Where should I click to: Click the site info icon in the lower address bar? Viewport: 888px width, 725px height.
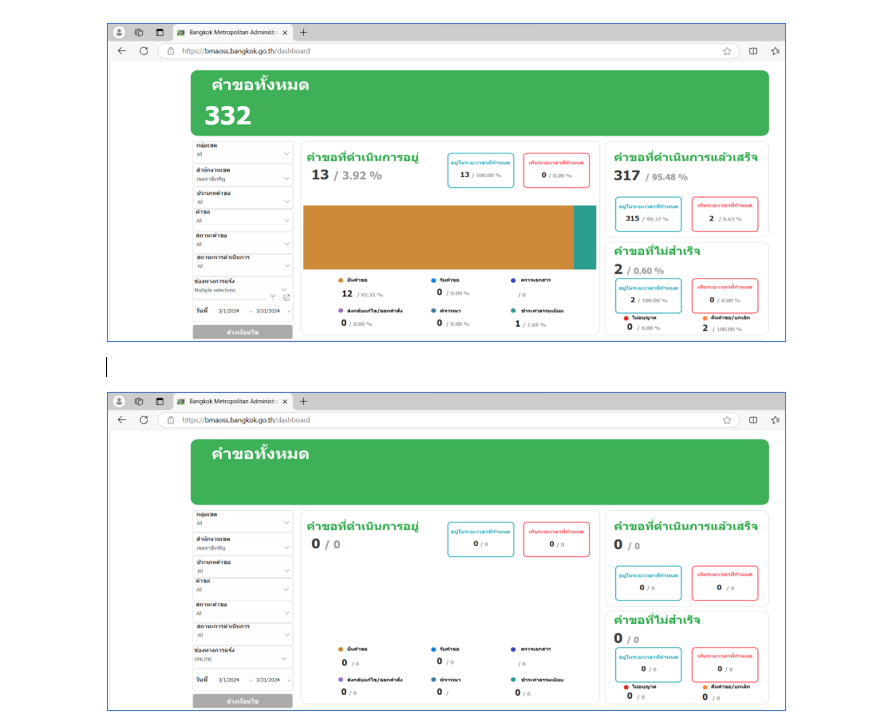(x=169, y=420)
